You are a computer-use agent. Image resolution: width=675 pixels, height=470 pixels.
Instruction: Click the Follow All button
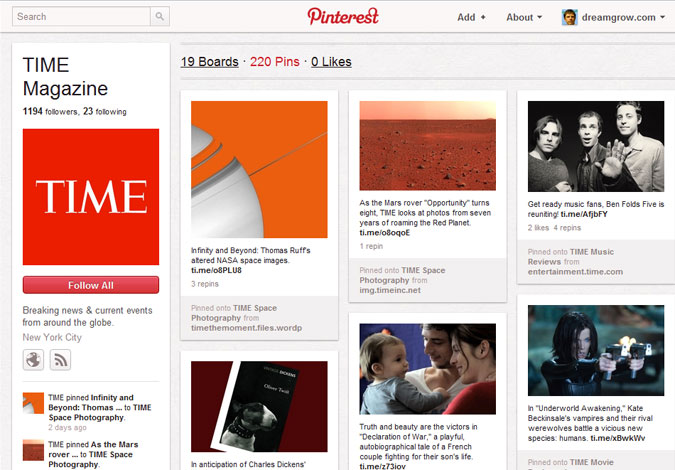pos(91,285)
